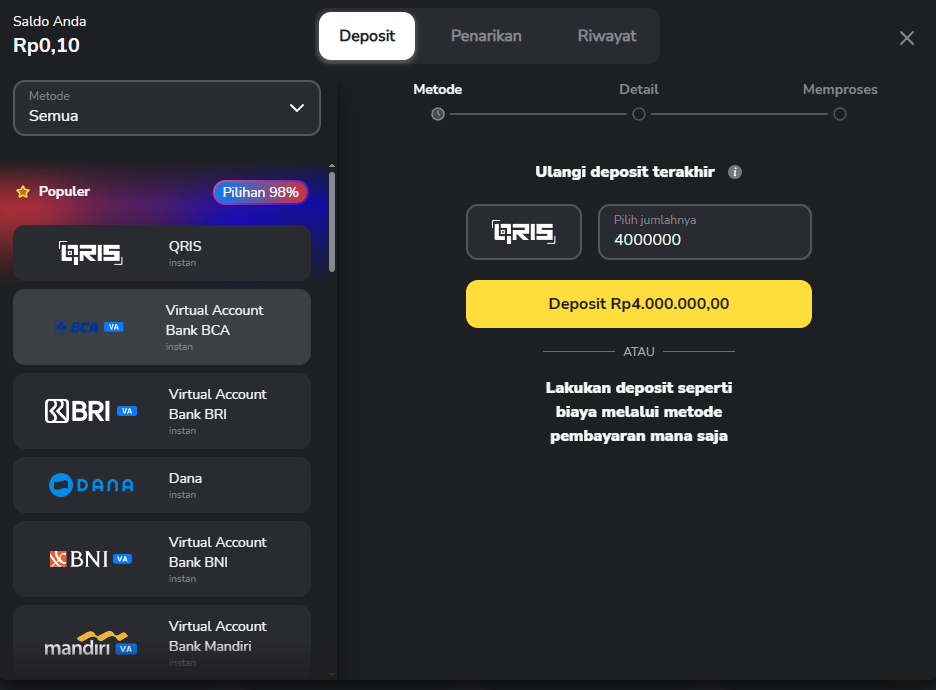
Task: Click info icon beside Ulangi deposit terakhir
Action: pyautogui.click(x=735, y=172)
